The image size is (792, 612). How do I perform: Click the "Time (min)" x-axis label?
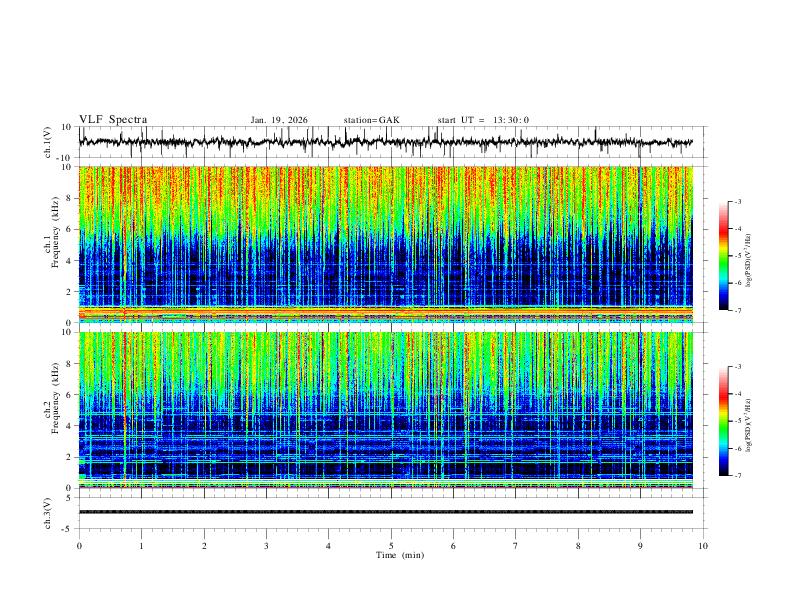tap(400, 555)
